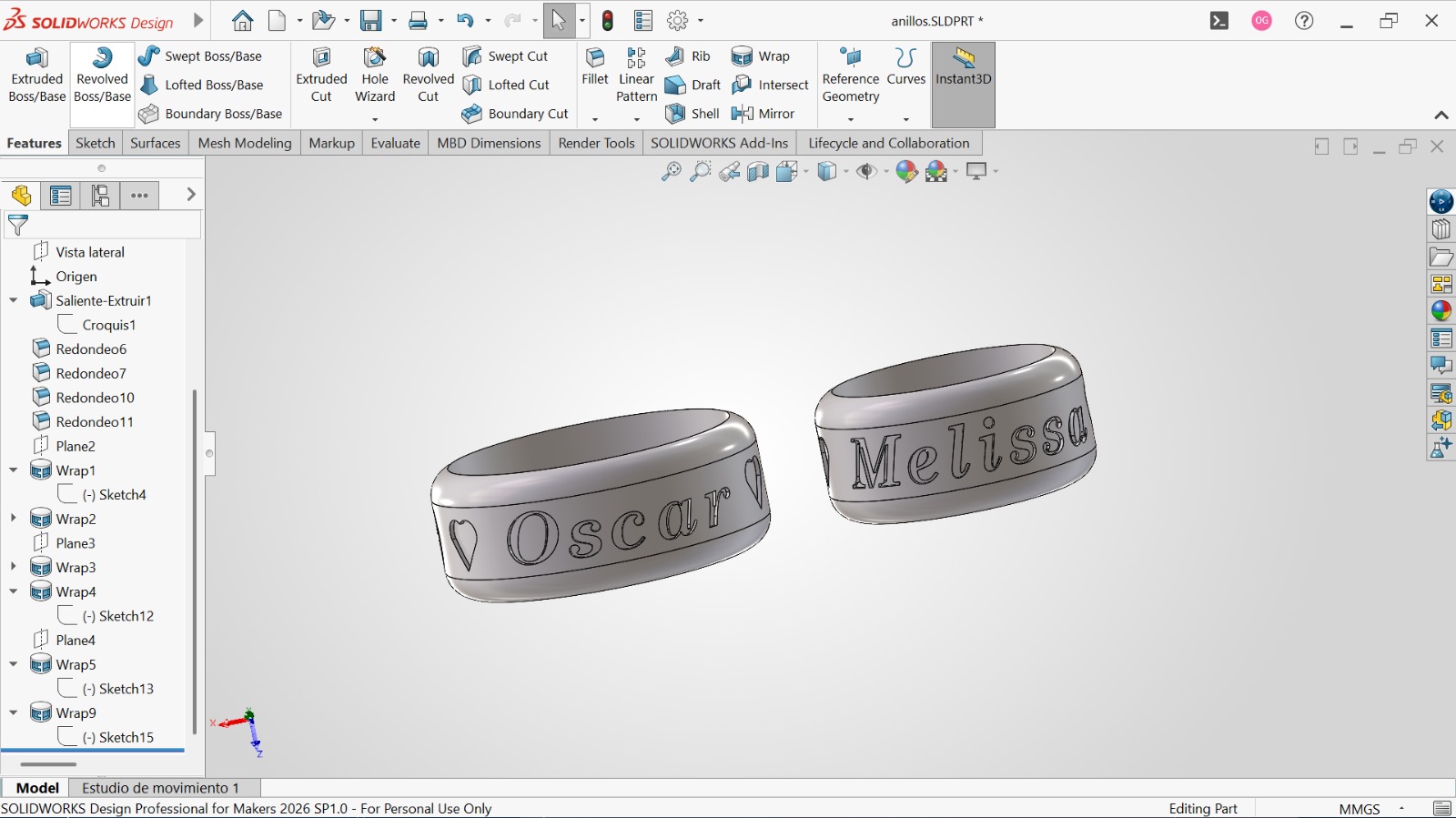Open the Appearances color ball in the task pane
This screenshot has width=1456, height=818.
(x=1441, y=311)
